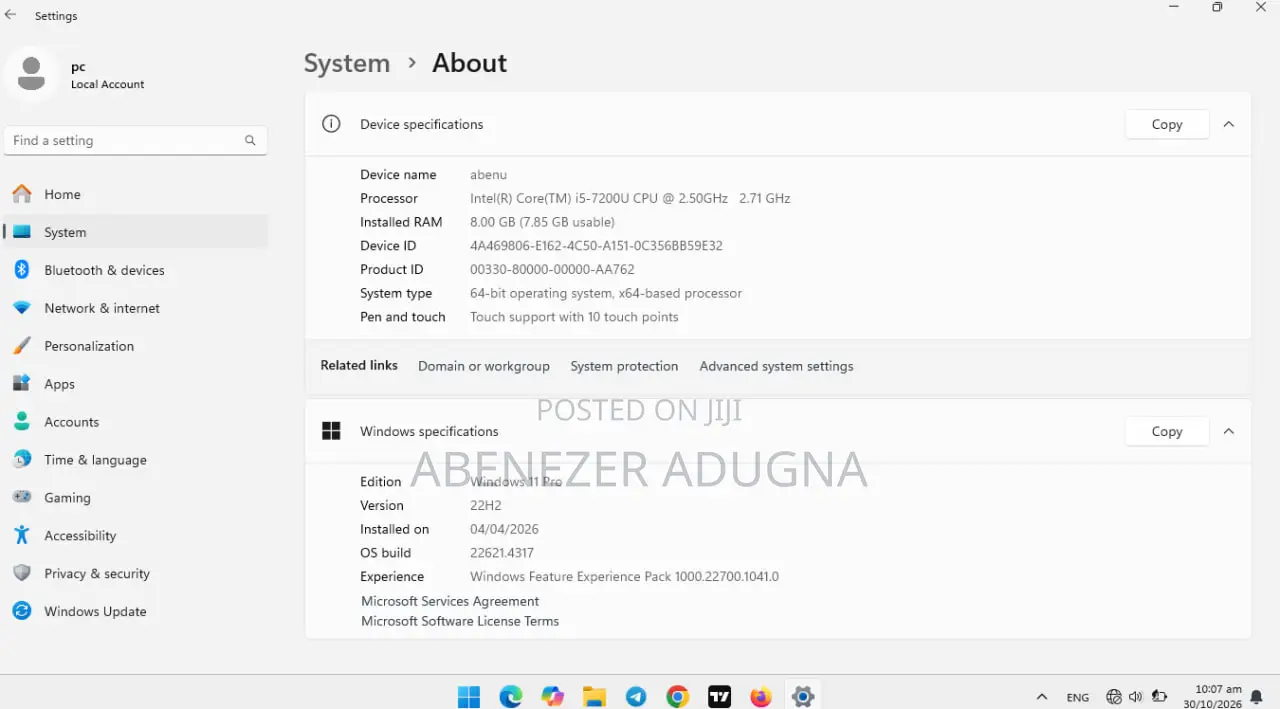
Task: Select the Version 22H2 value
Action: click(487, 505)
